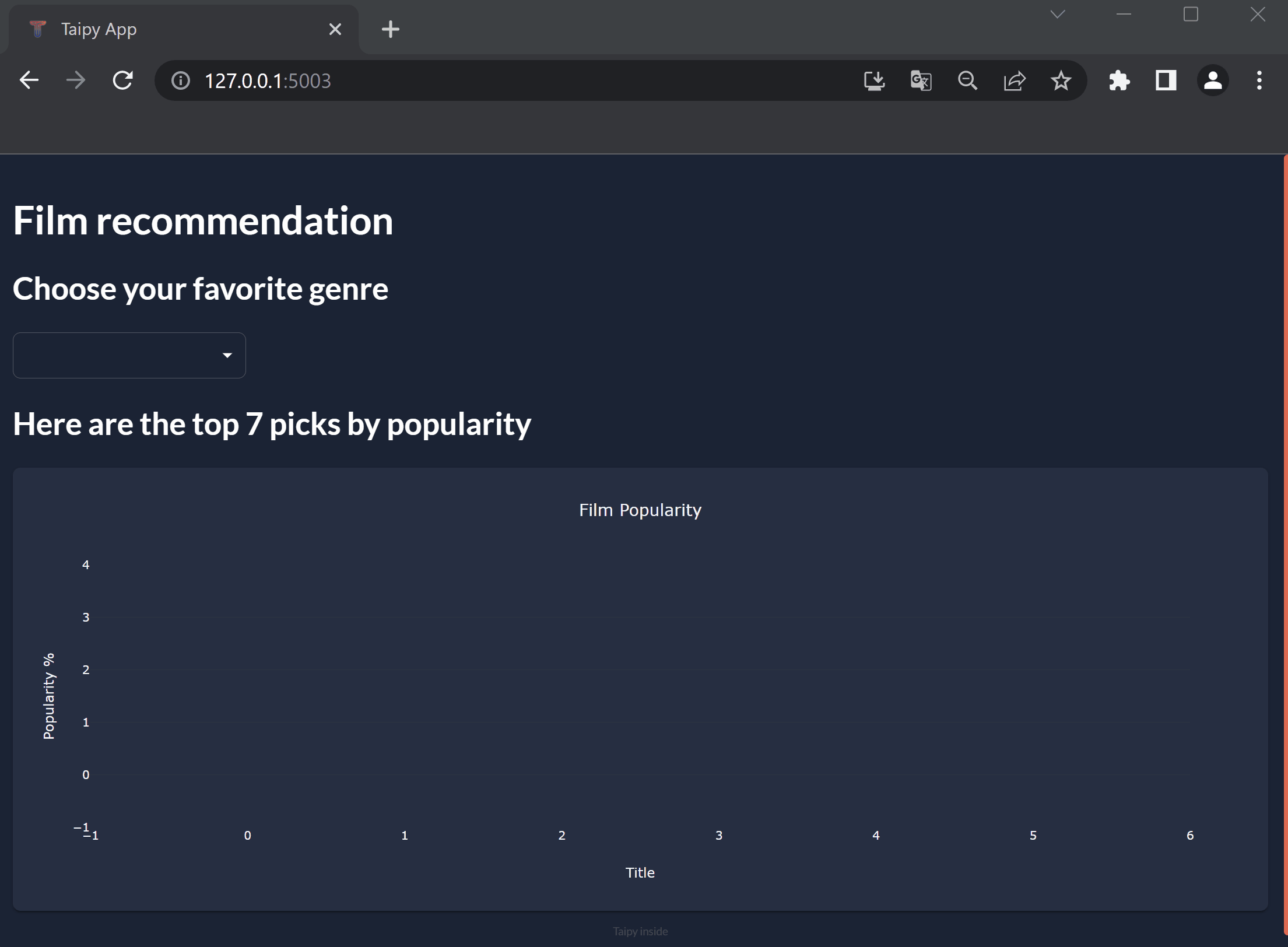Open a new browser tab
1288x947 pixels.
tap(390, 29)
